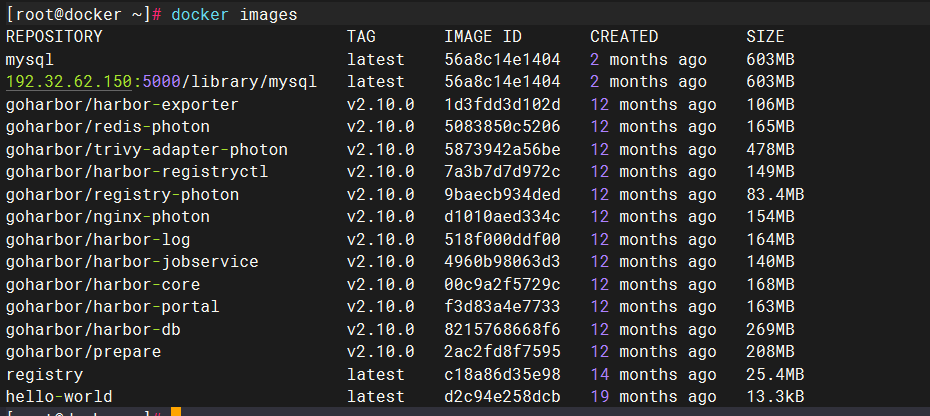Click the IMAGE ID column header
Screen dimensions: 930x416
(483, 37)
